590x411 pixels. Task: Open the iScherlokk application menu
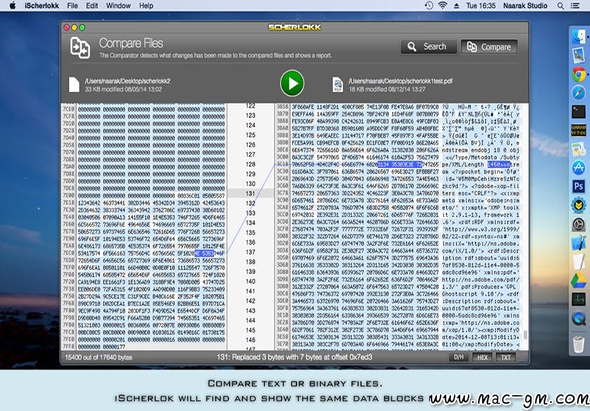(x=41, y=6)
